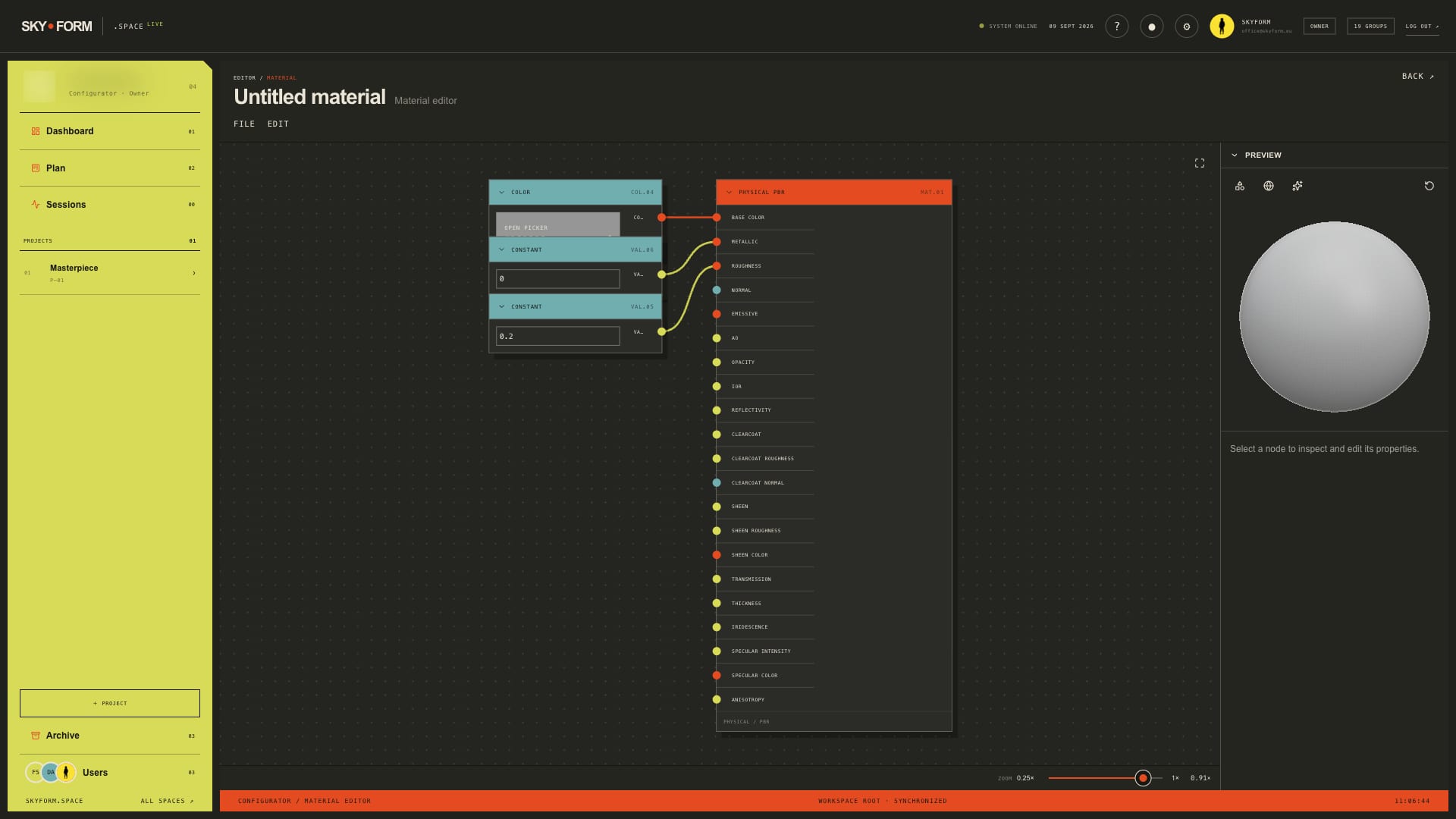Click the Normal input socket
The width and height of the screenshot is (1456, 819).
pyautogui.click(x=716, y=290)
